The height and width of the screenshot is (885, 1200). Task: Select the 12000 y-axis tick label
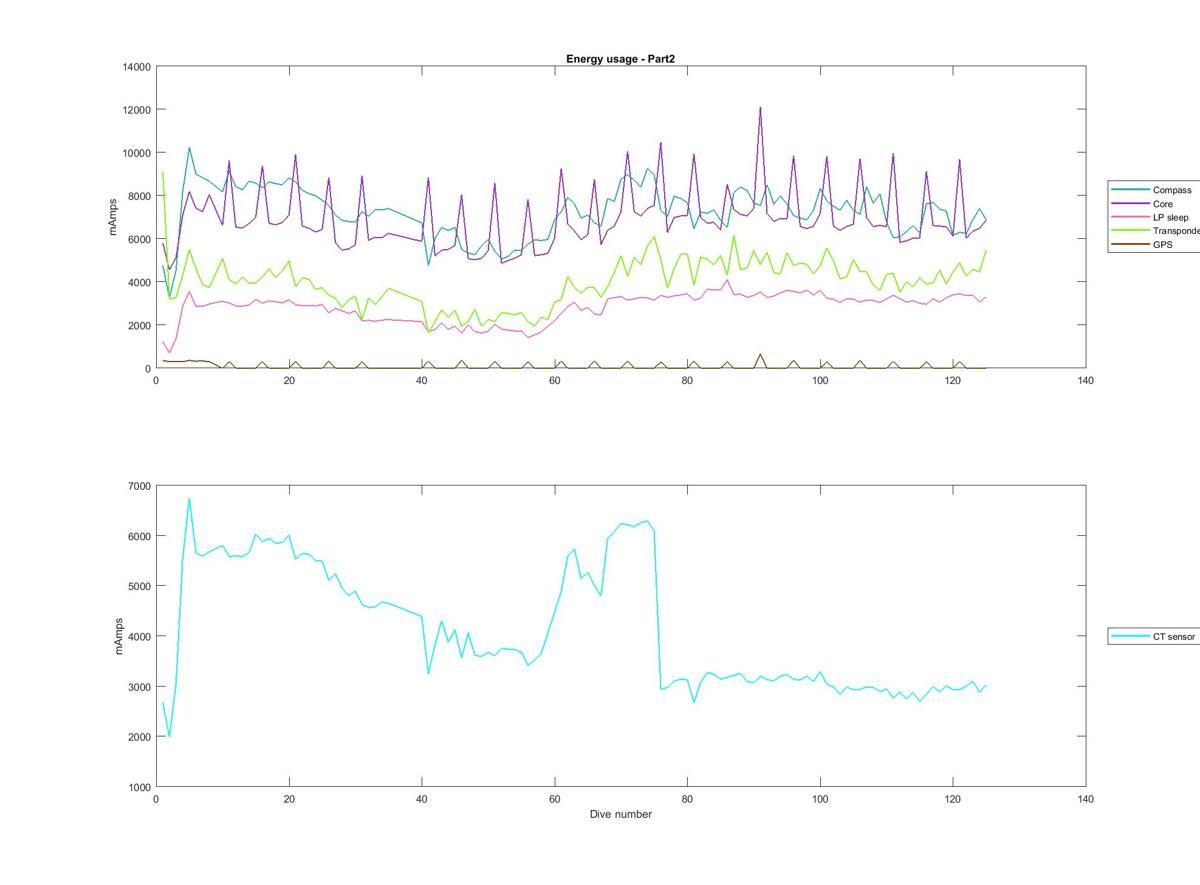pyautogui.click(x=137, y=110)
